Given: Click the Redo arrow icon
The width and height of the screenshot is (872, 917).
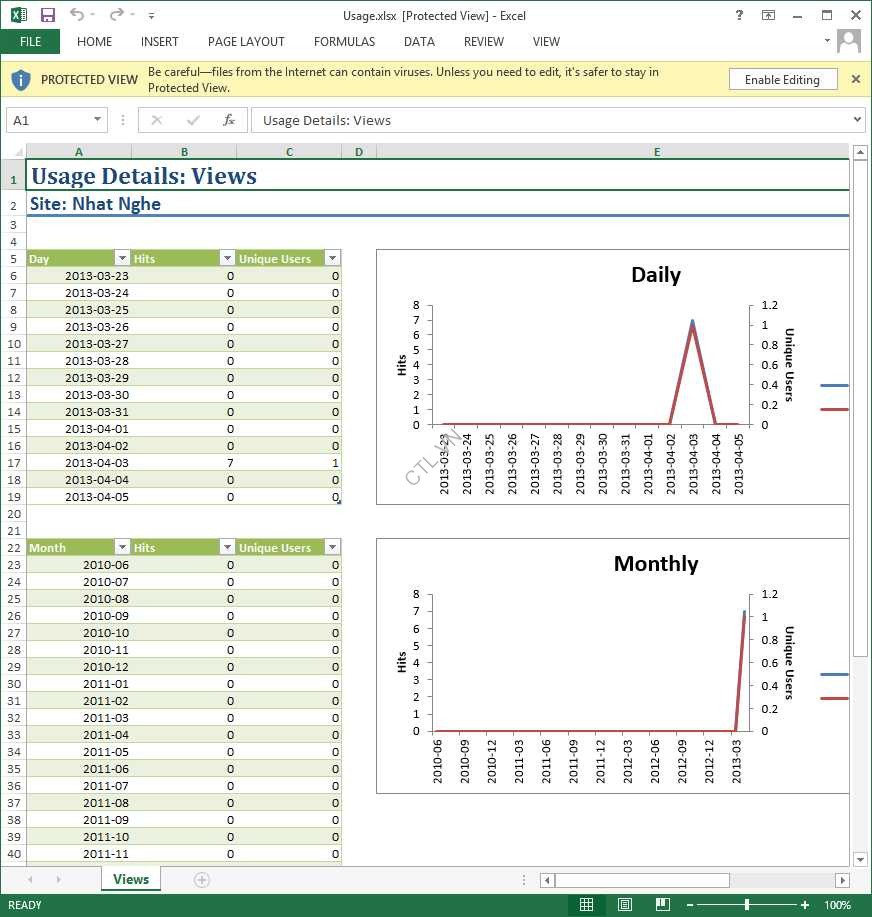Looking at the screenshot, I should (116, 15).
